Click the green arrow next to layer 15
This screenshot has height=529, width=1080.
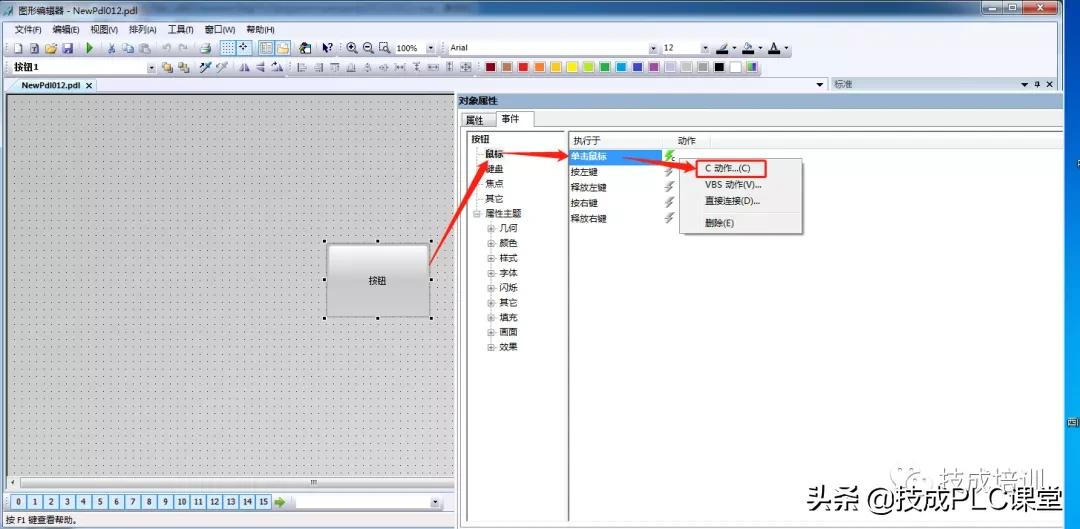[280, 502]
